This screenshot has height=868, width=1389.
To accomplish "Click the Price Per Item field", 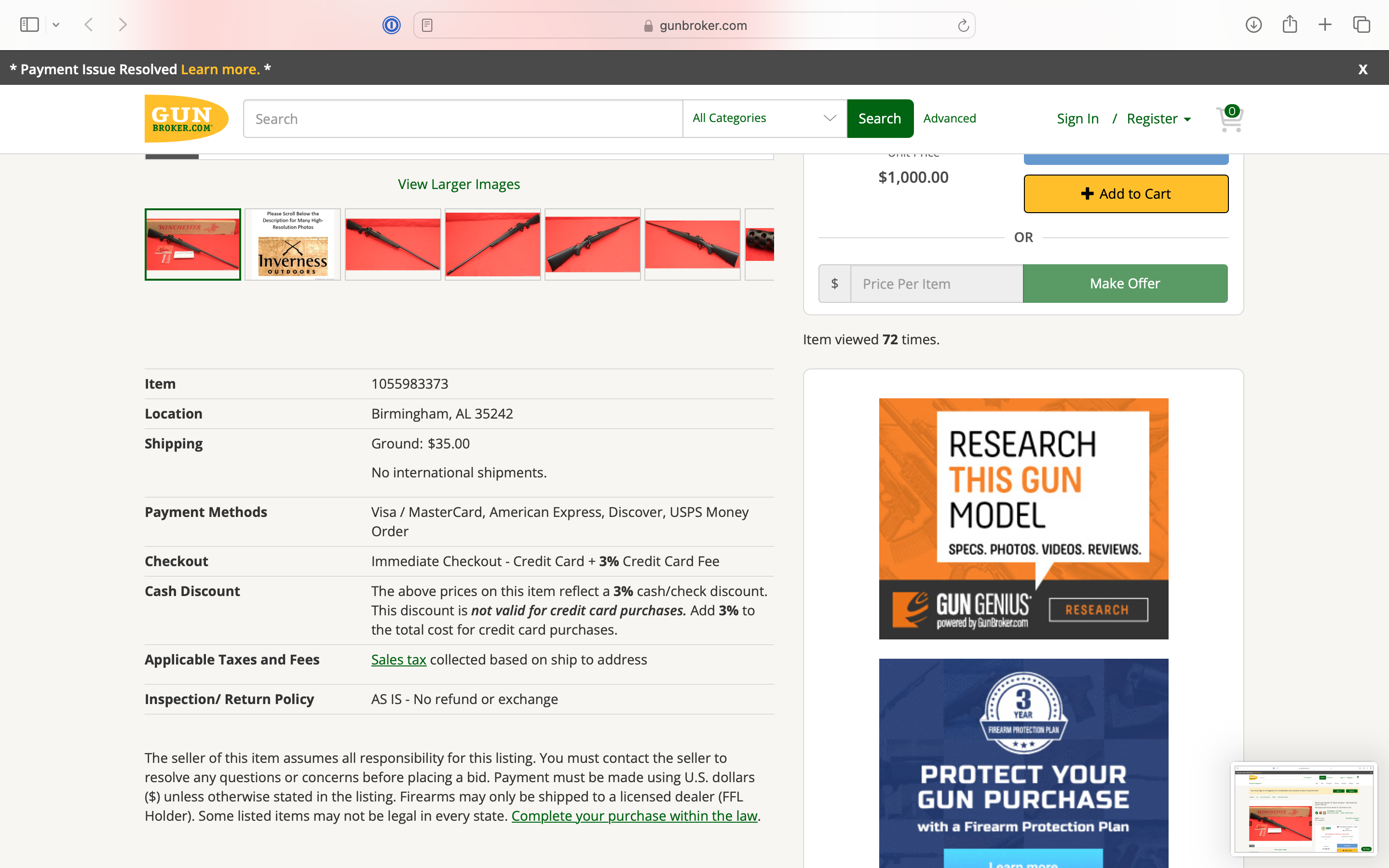I will (936, 284).
